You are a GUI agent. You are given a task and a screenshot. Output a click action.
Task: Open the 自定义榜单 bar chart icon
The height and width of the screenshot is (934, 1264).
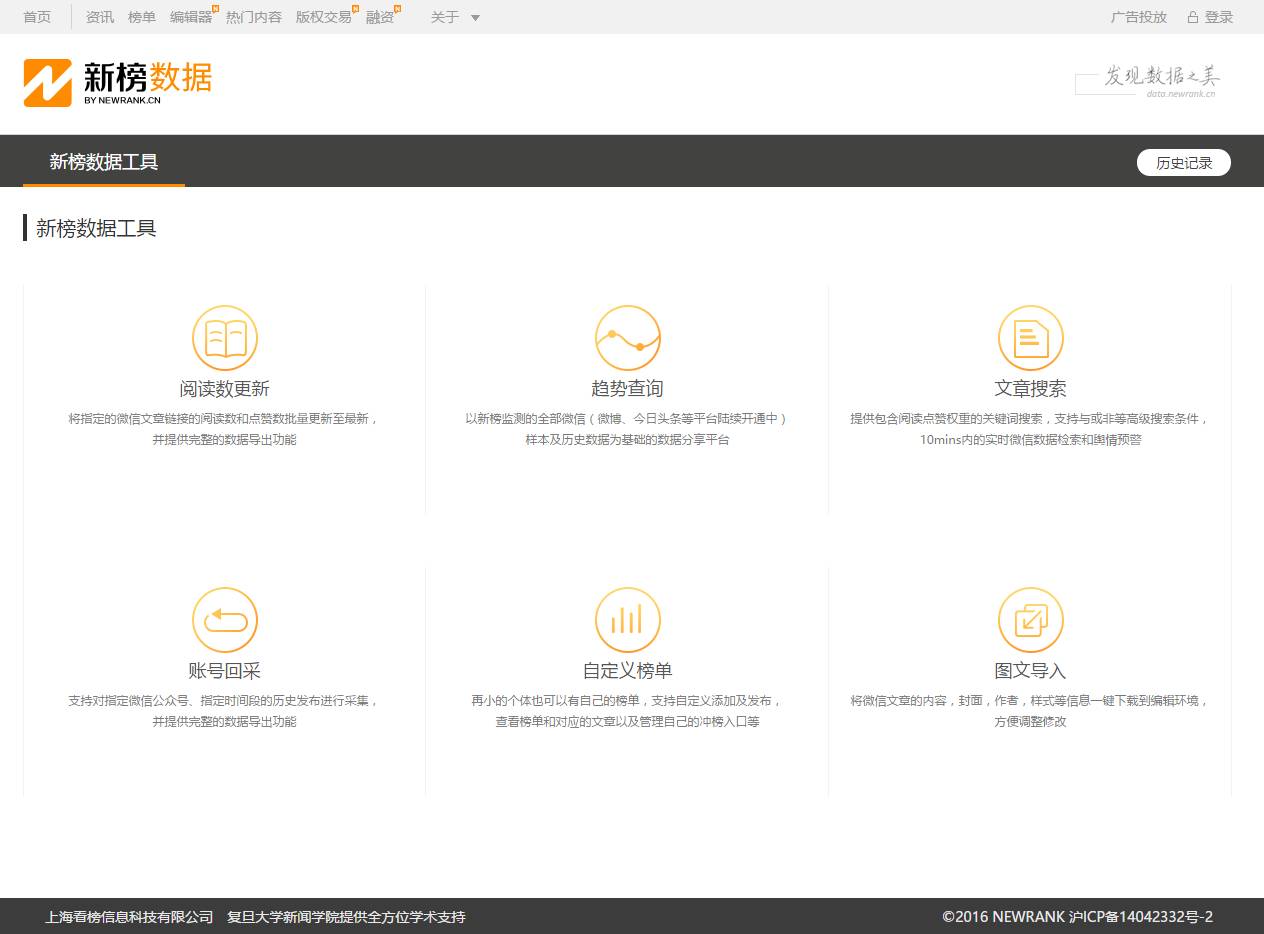[x=628, y=620]
